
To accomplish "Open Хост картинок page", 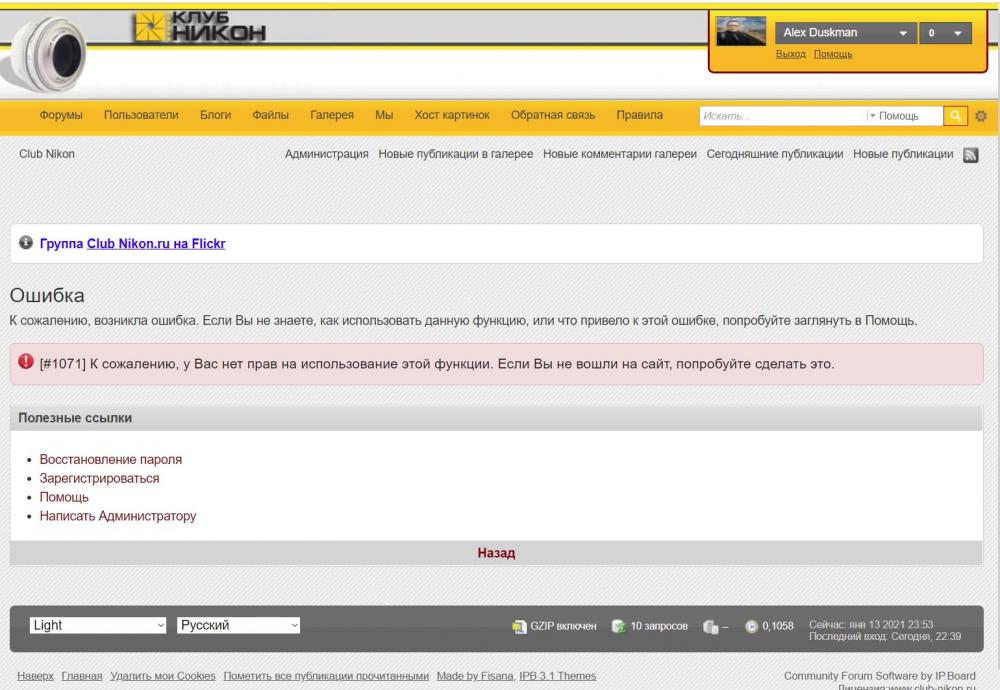I will 452,115.
